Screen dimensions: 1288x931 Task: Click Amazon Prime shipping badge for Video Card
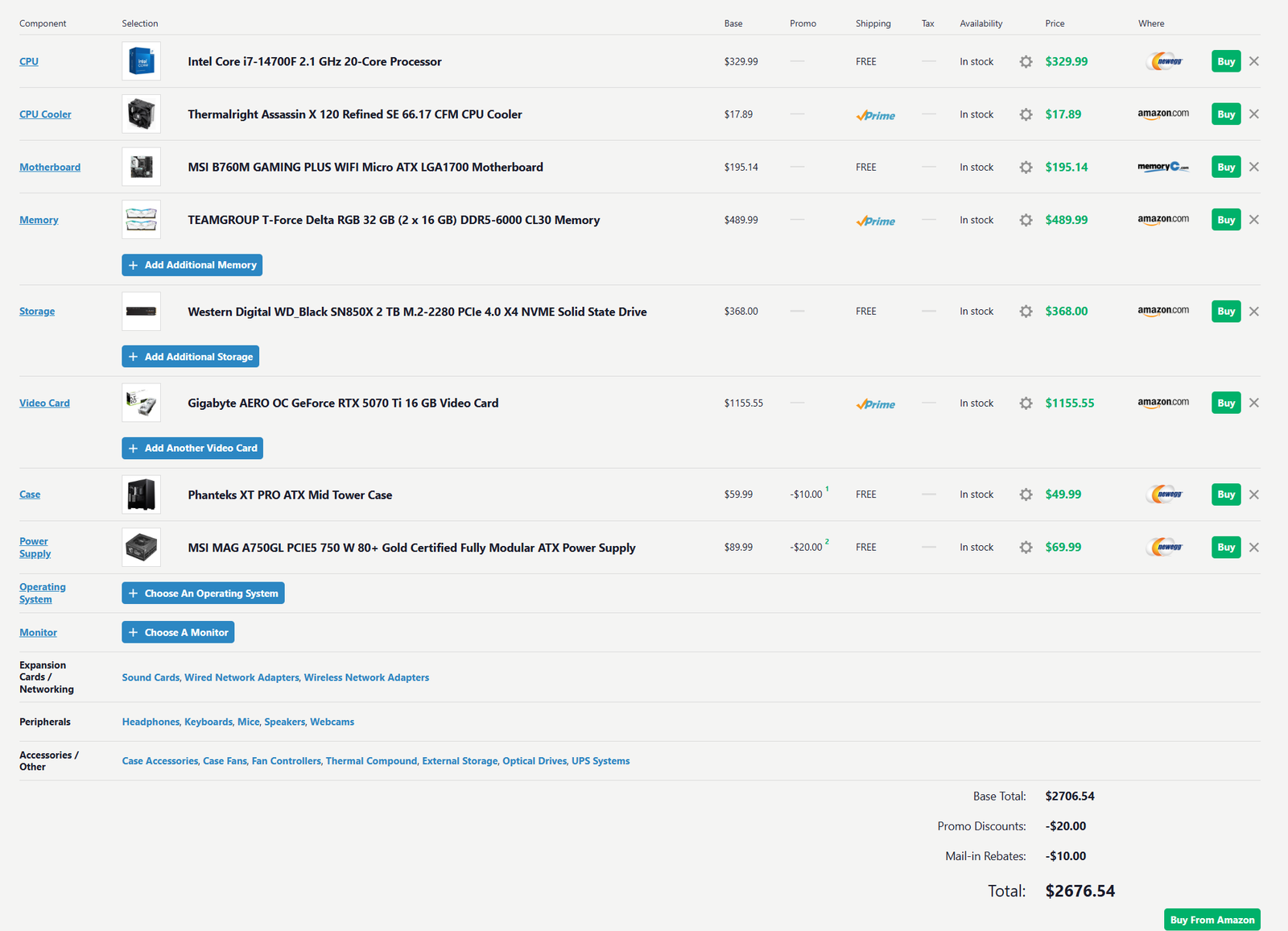tap(876, 404)
